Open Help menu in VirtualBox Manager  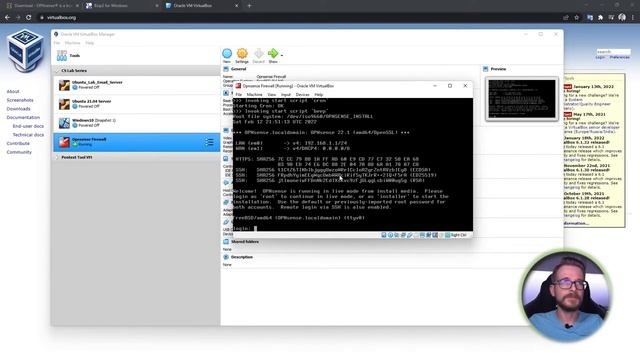click(89, 43)
